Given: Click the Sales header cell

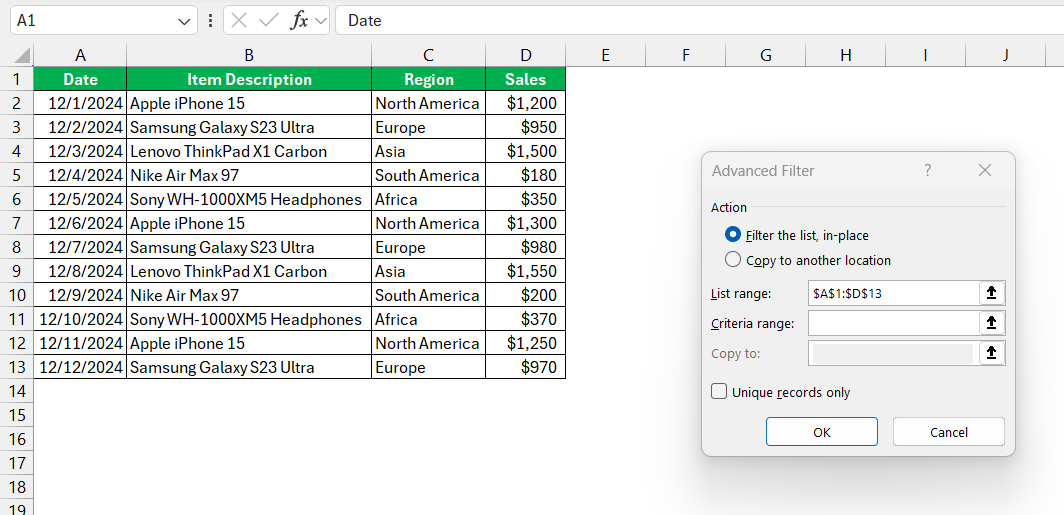Looking at the screenshot, I should 525,79.
